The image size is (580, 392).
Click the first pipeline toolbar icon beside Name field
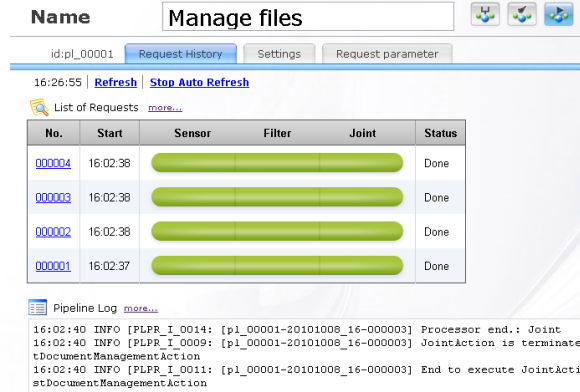(485, 14)
